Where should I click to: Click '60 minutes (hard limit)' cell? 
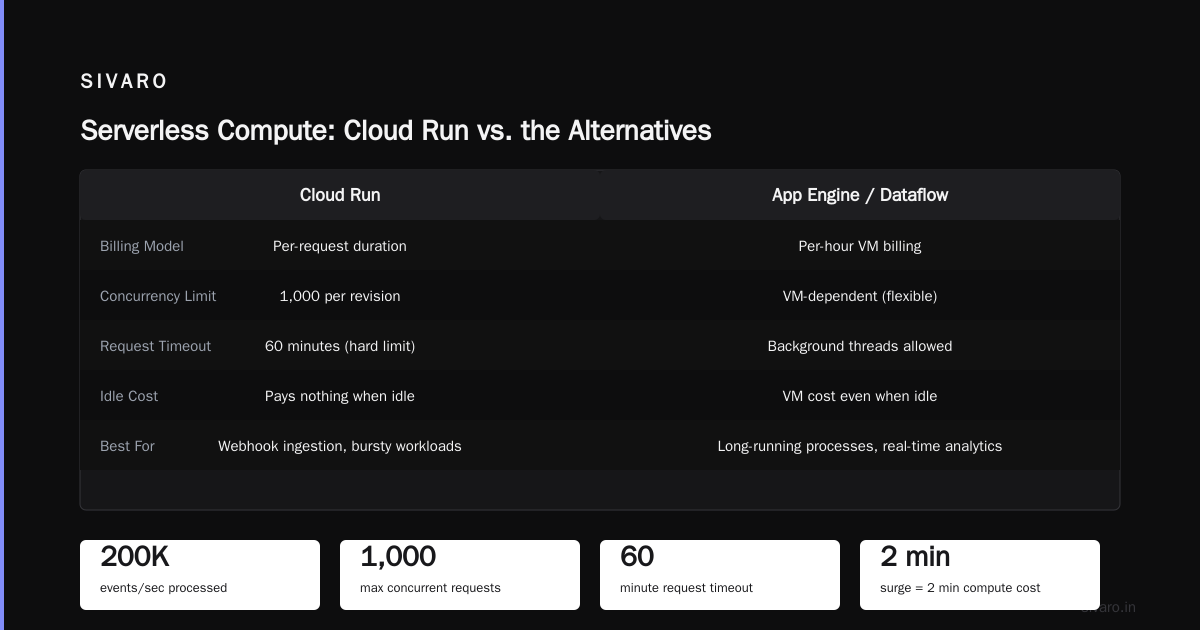point(340,346)
